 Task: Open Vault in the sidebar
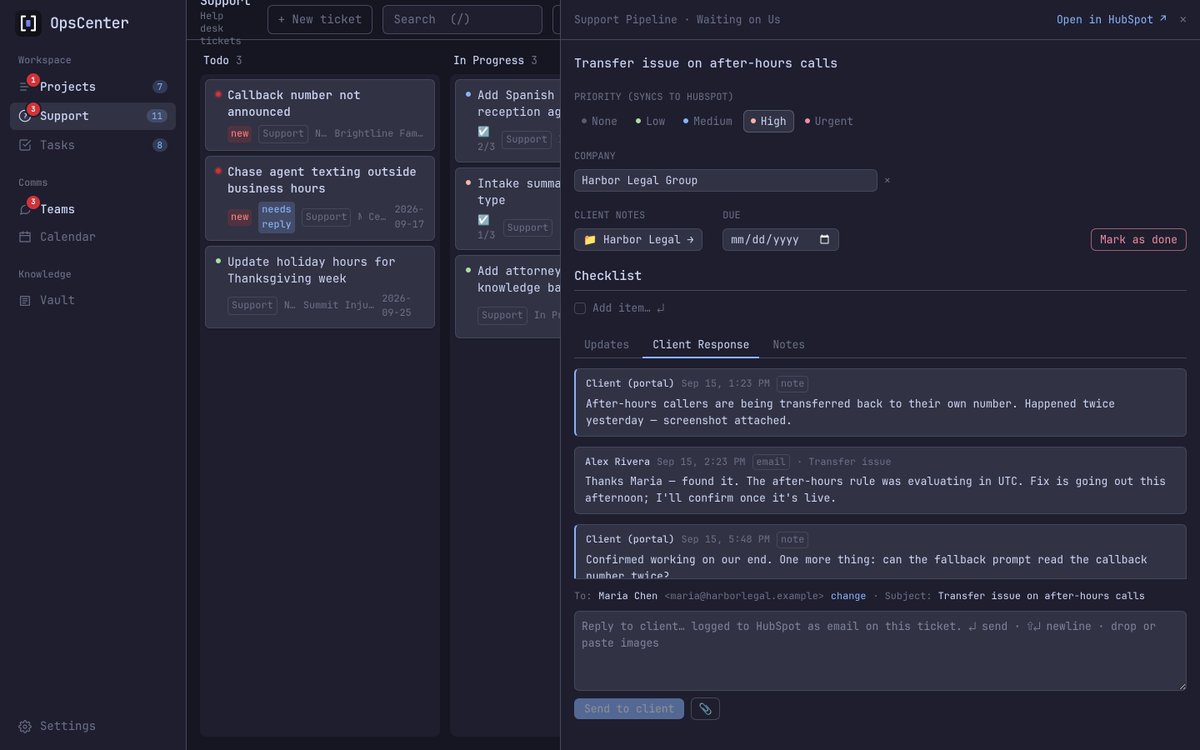pos(93,300)
